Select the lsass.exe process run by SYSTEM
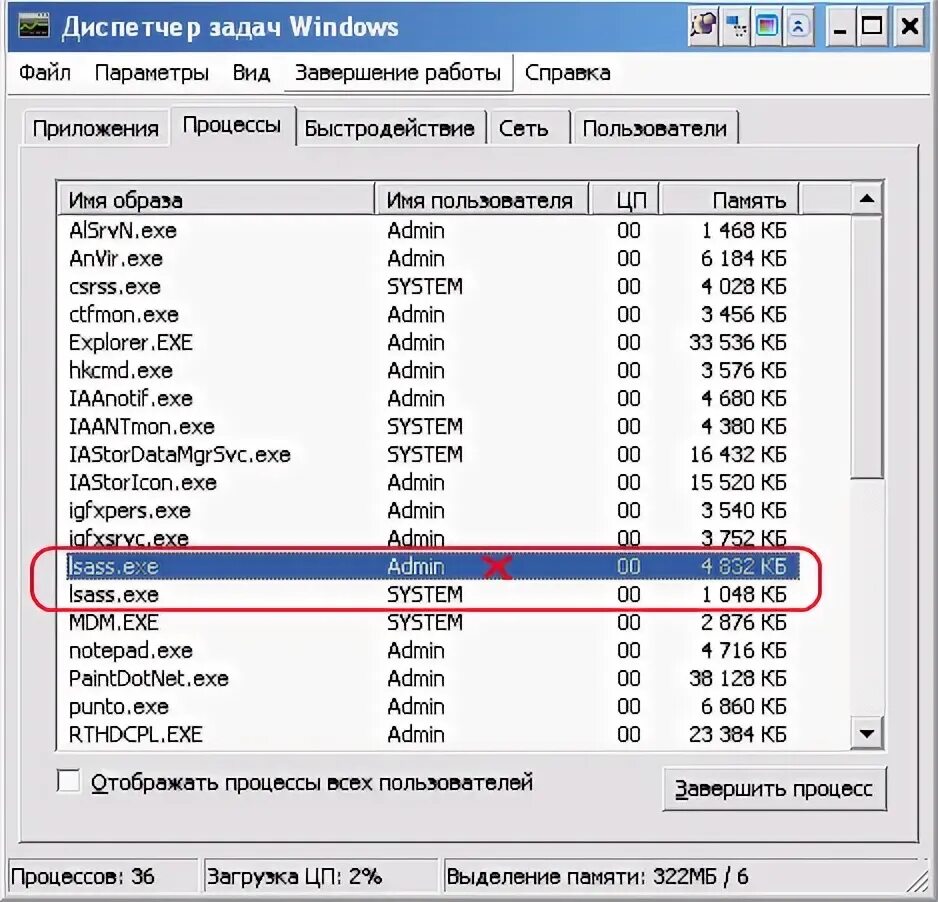938x902 pixels. click(x=433, y=595)
